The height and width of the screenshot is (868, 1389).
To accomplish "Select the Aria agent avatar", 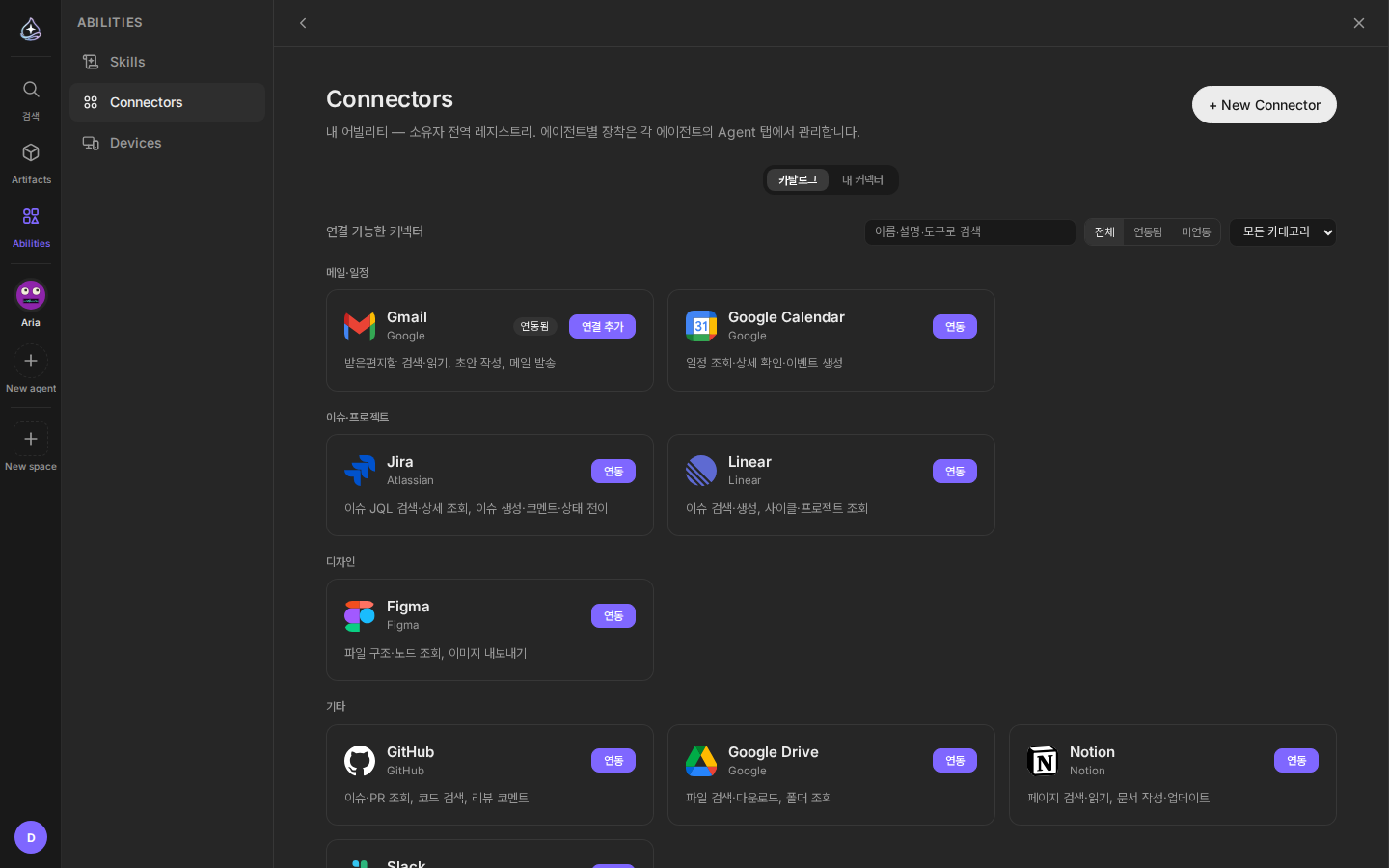I will click(31, 294).
